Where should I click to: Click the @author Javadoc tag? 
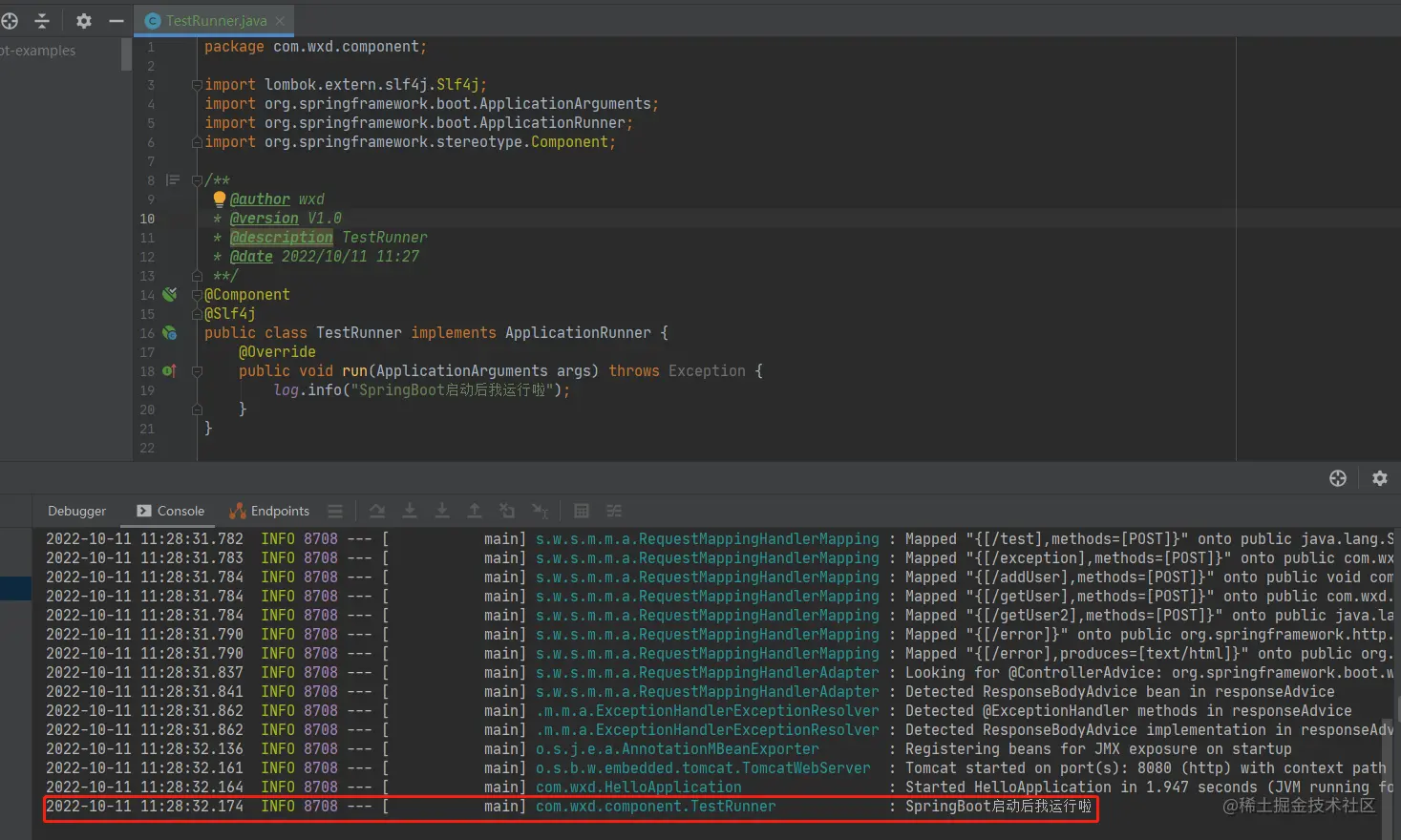260,199
